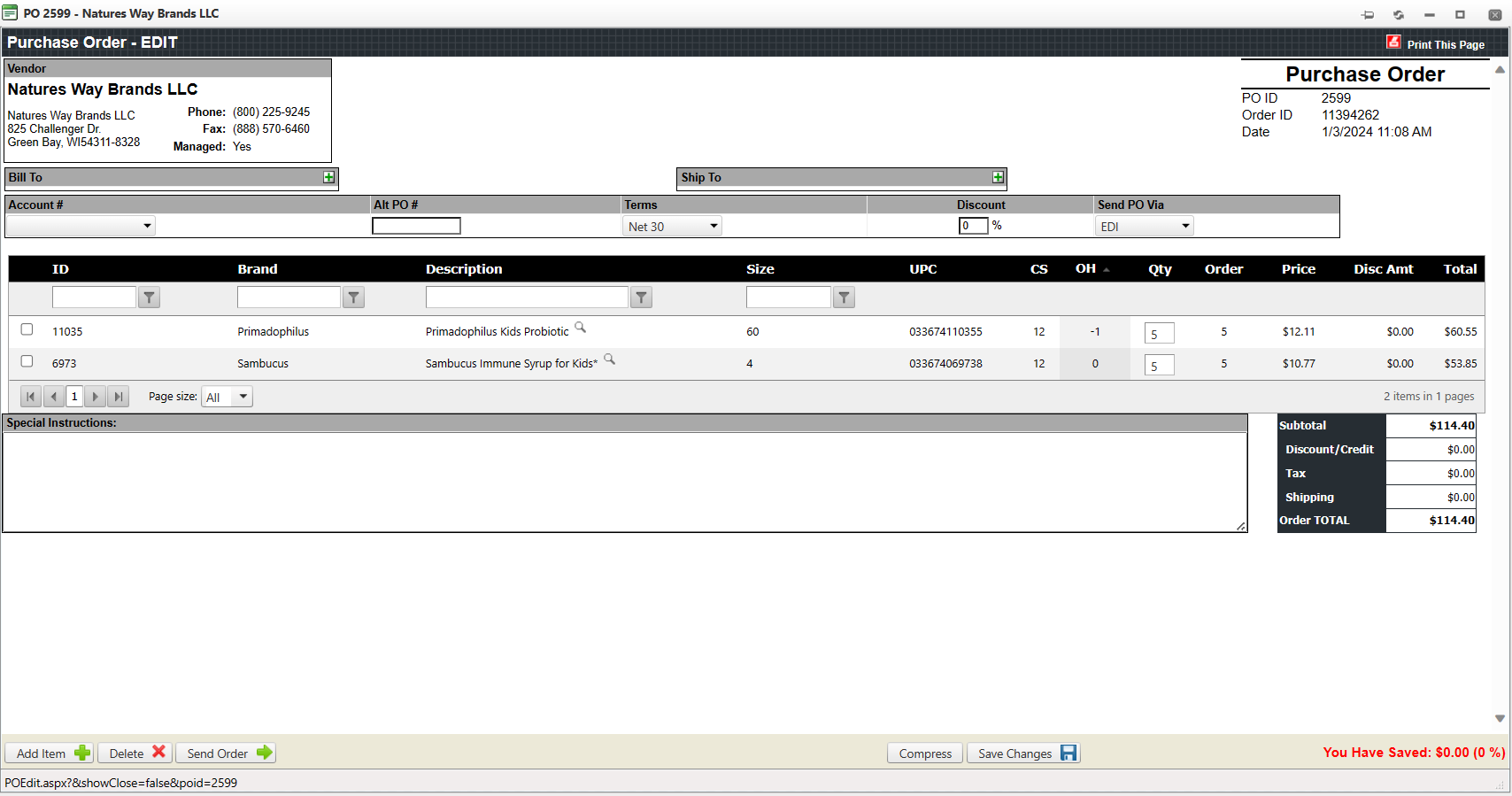Click the pin window icon in title bar
1512x796 pixels.
1368,14
